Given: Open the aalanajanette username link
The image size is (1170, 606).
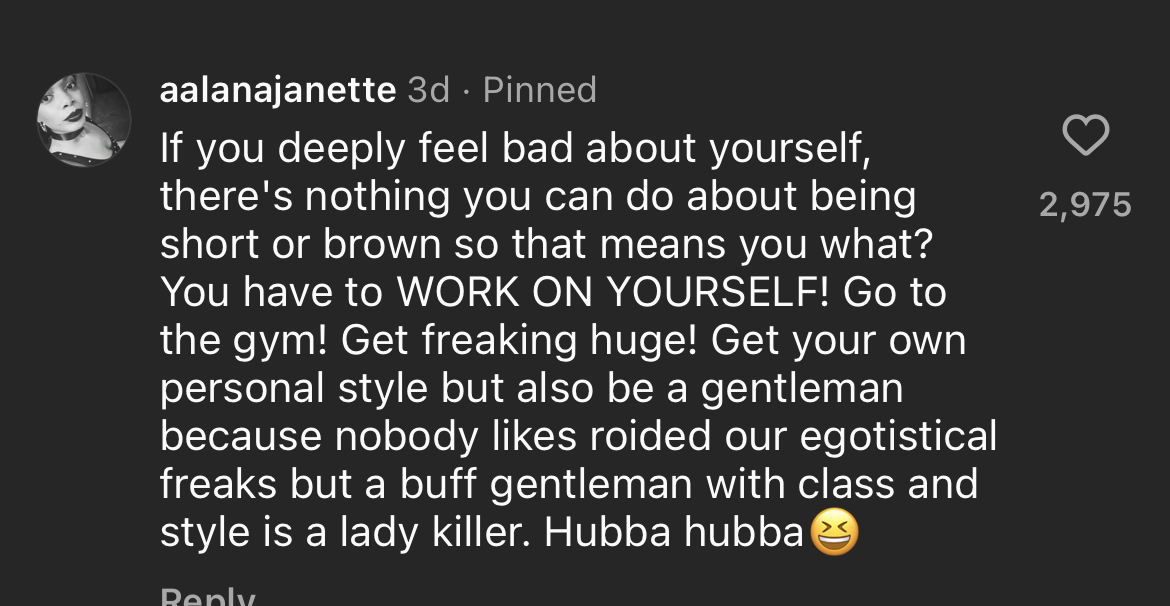Looking at the screenshot, I should [x=278, y=90].
